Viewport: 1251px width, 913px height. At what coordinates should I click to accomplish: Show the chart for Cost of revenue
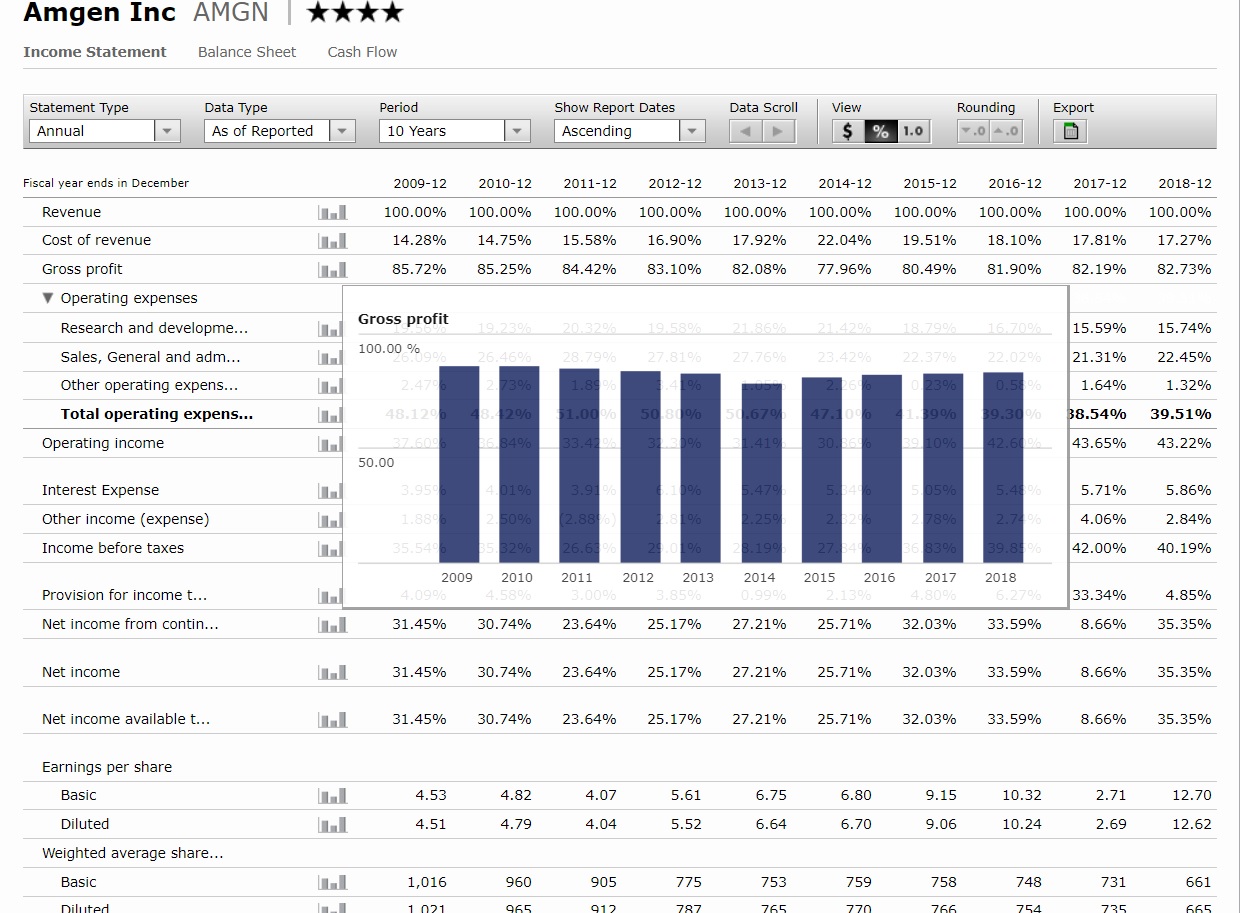click(332, 241)
